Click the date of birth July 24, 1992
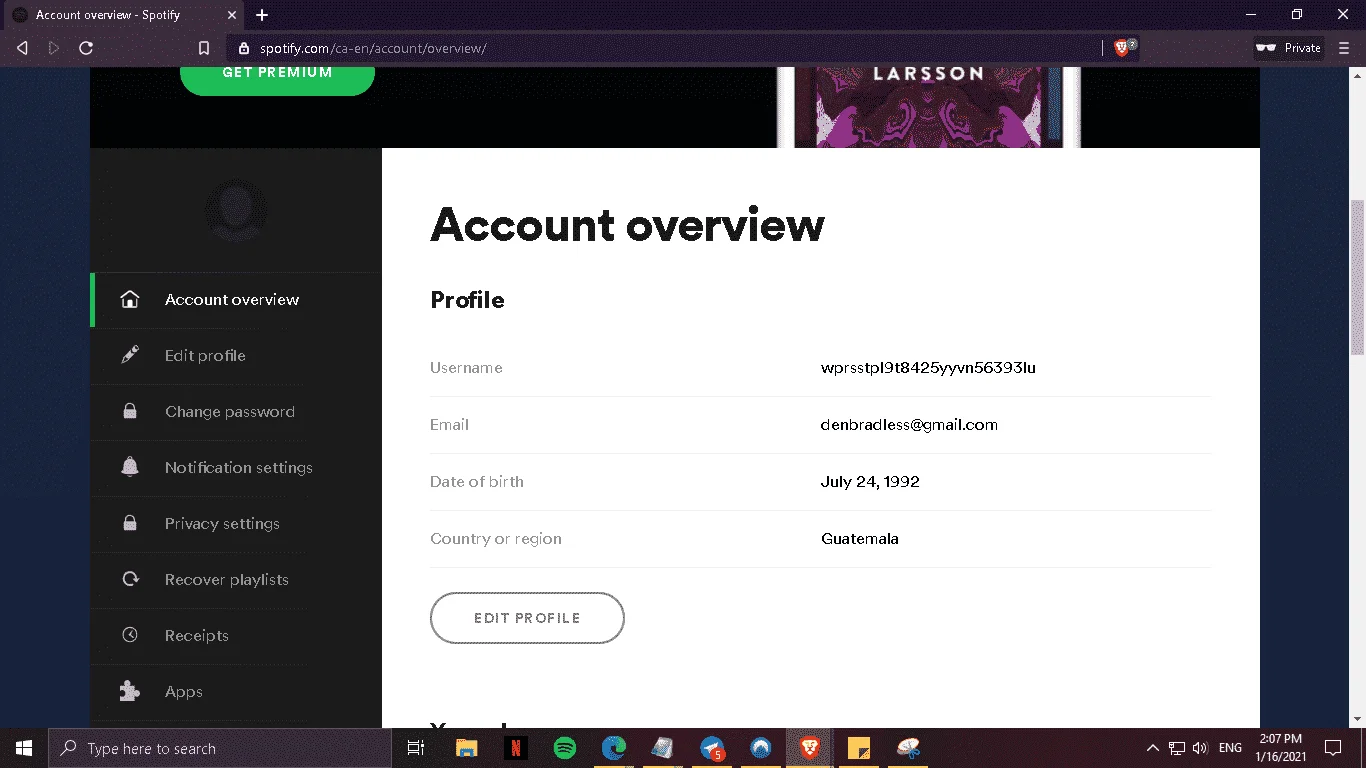Screen dimensions: 1366x768 point(870,482)
